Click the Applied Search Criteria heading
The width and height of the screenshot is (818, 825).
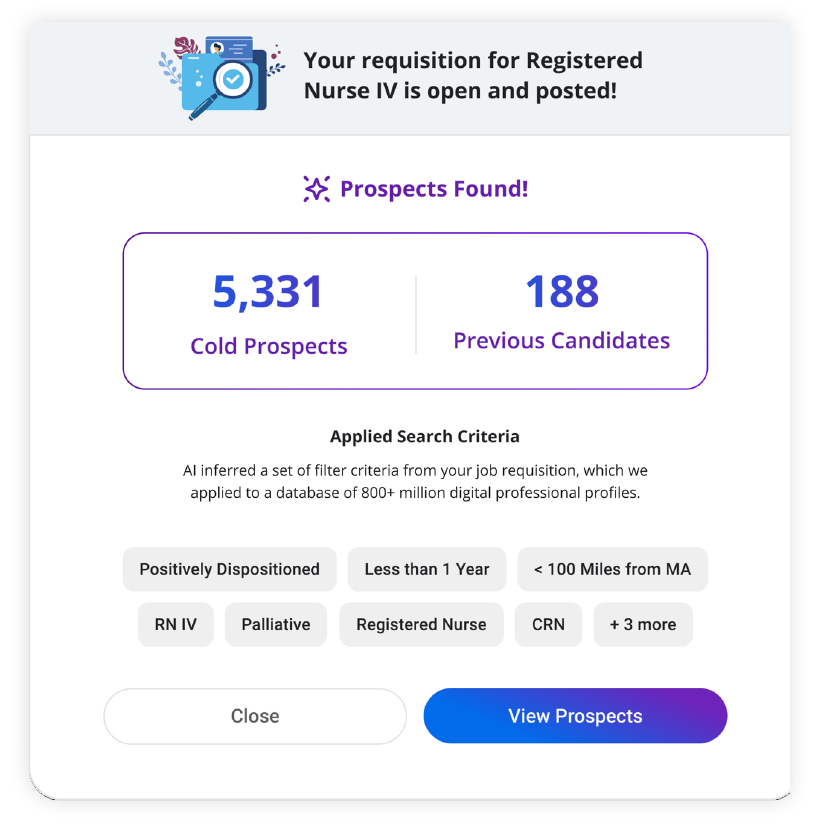[x=425, y=437]
